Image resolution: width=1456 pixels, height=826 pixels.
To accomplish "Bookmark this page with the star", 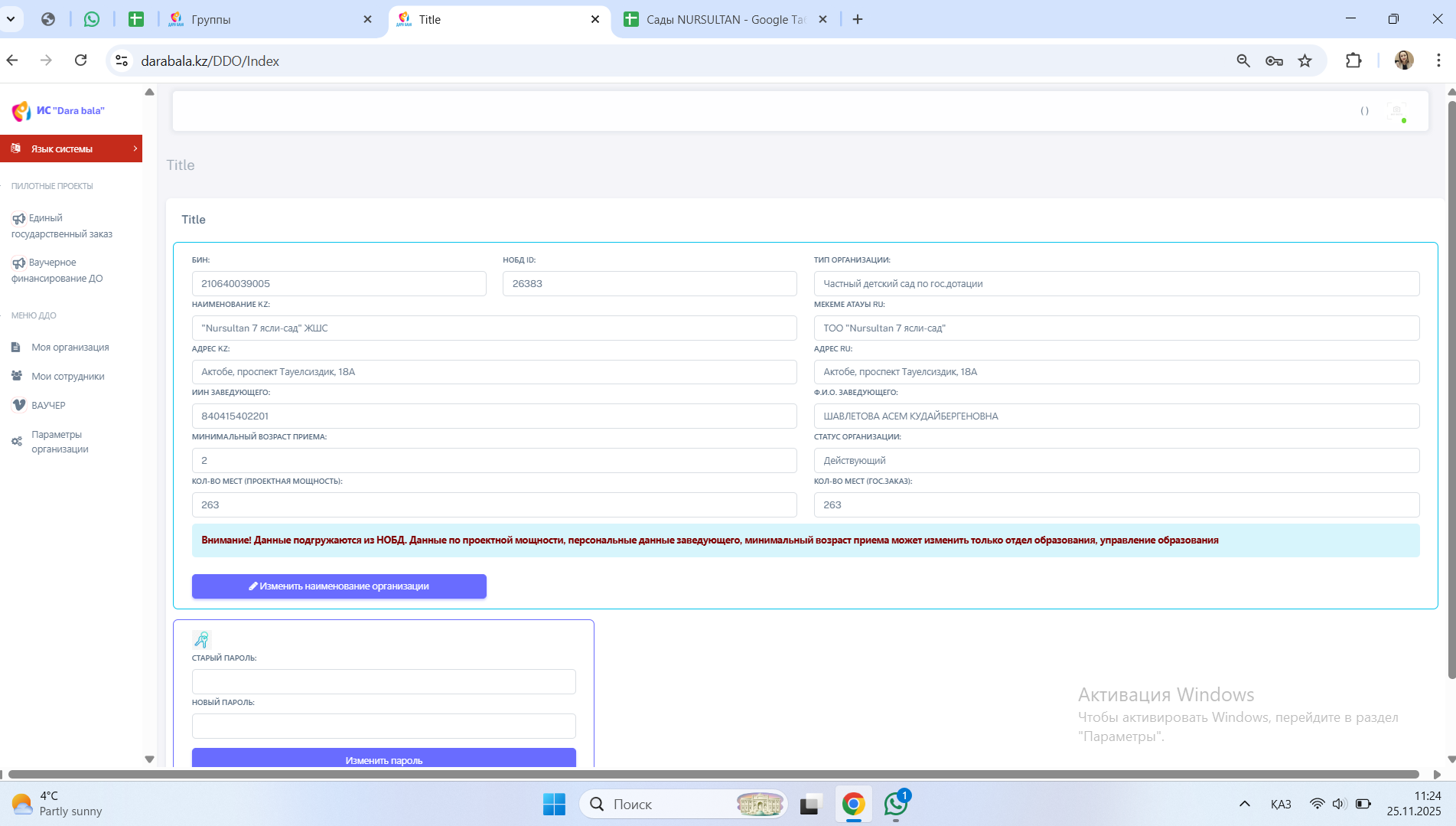I will (1305, 60).
